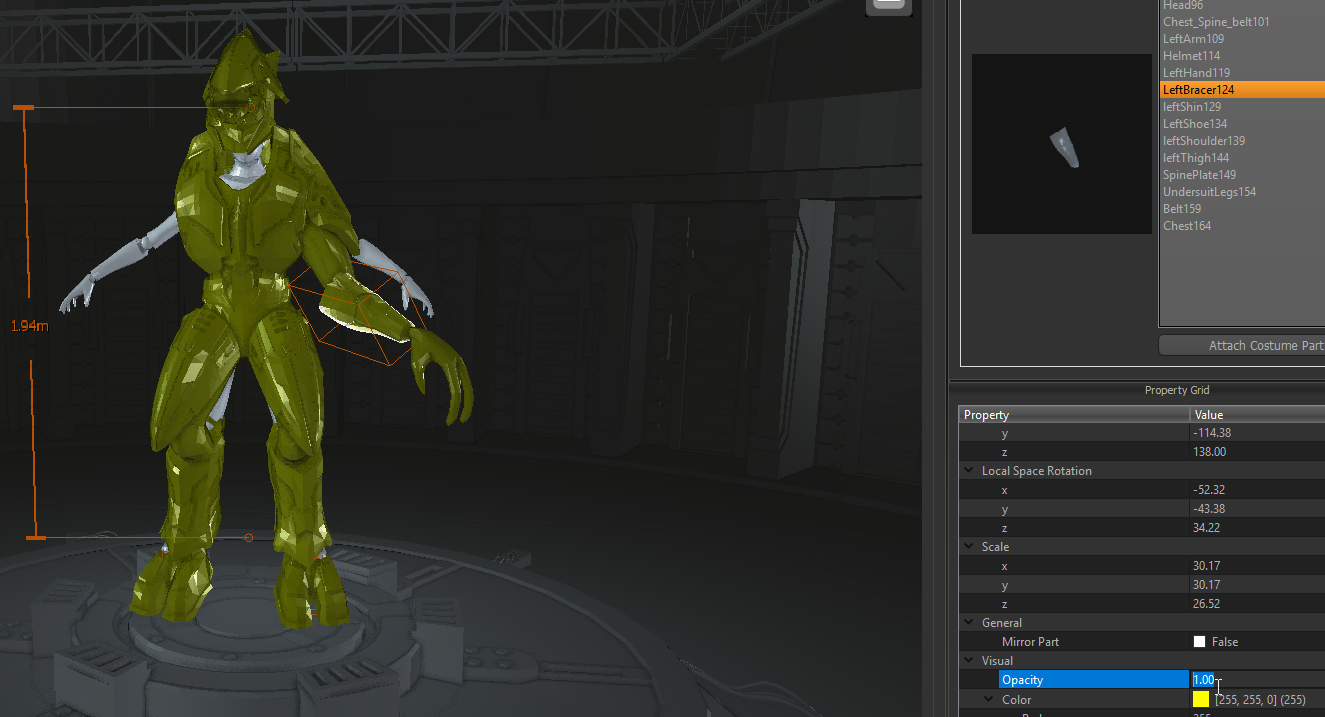This screenshot has height=717, width=1325.
Task: Select SpinePlate149 costume part
Action: 1199,175
